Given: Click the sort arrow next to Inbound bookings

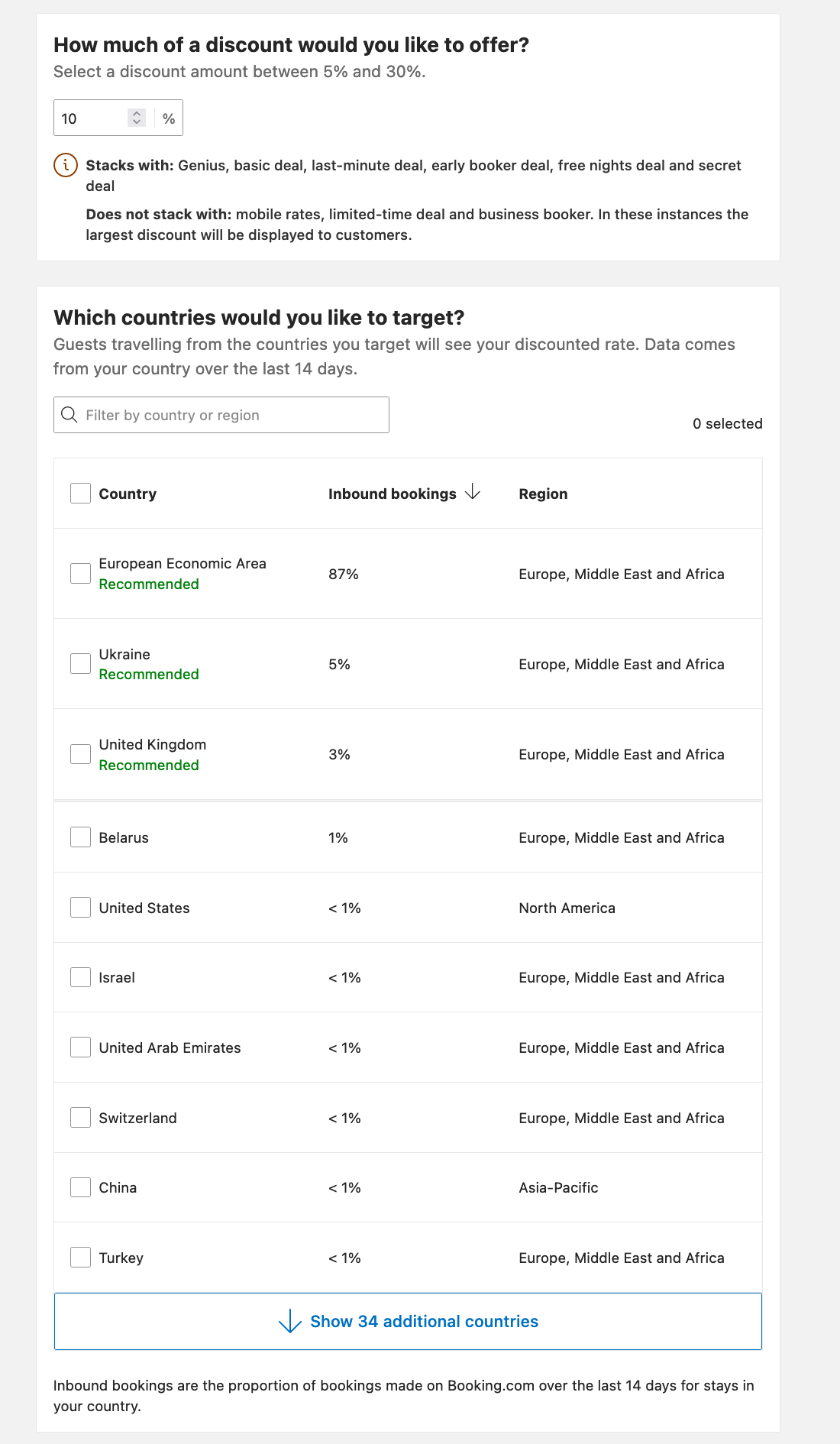Looking at the screenshot, I should 473,493.
